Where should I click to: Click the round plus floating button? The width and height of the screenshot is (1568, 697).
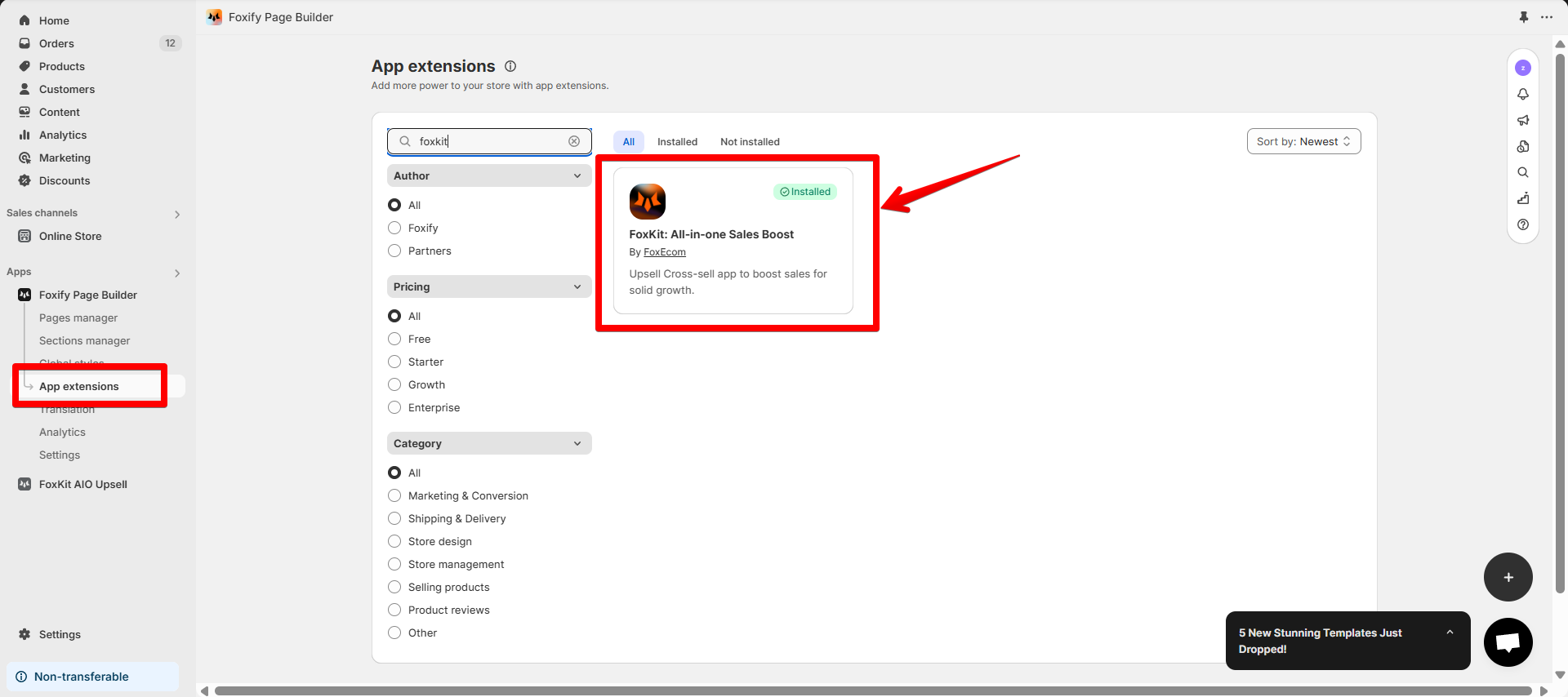[x=1508, y=577]
